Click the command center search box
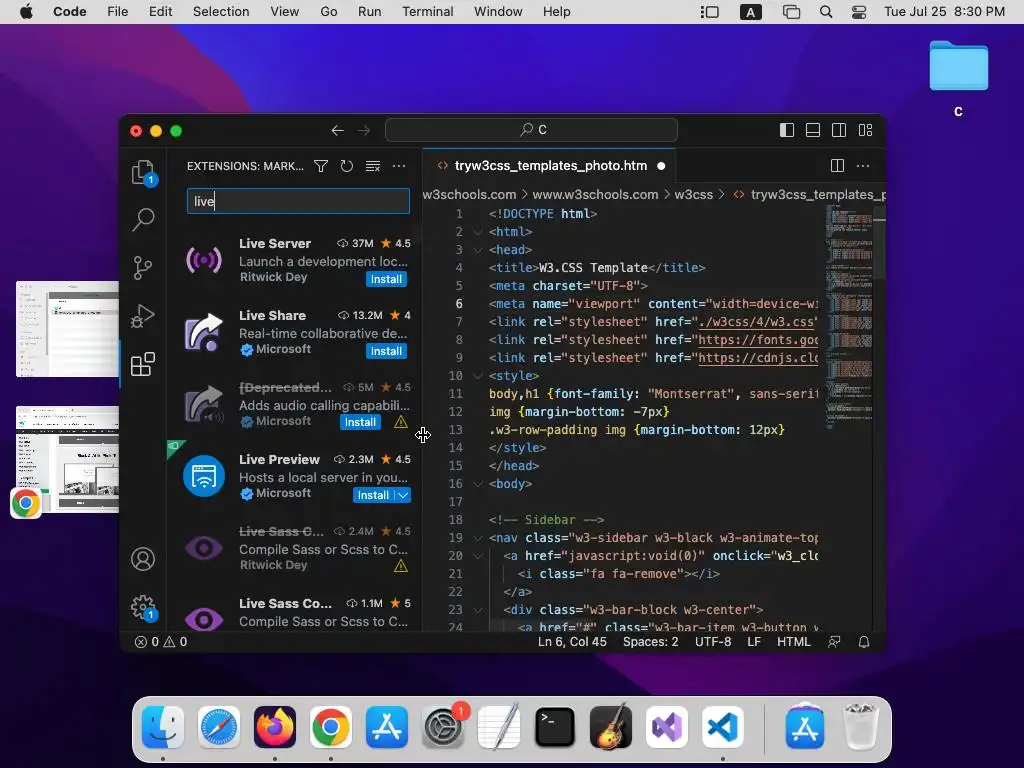Screen dimensions: 1024x768 (531, 130)
